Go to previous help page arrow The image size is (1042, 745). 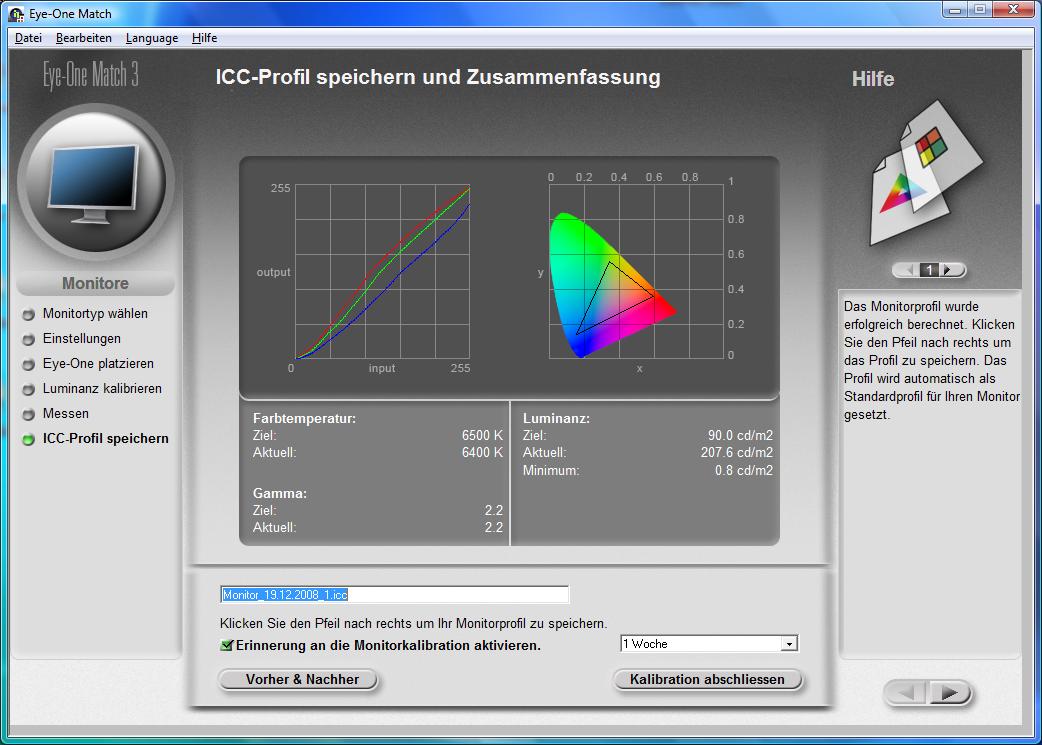click(906, 270)
